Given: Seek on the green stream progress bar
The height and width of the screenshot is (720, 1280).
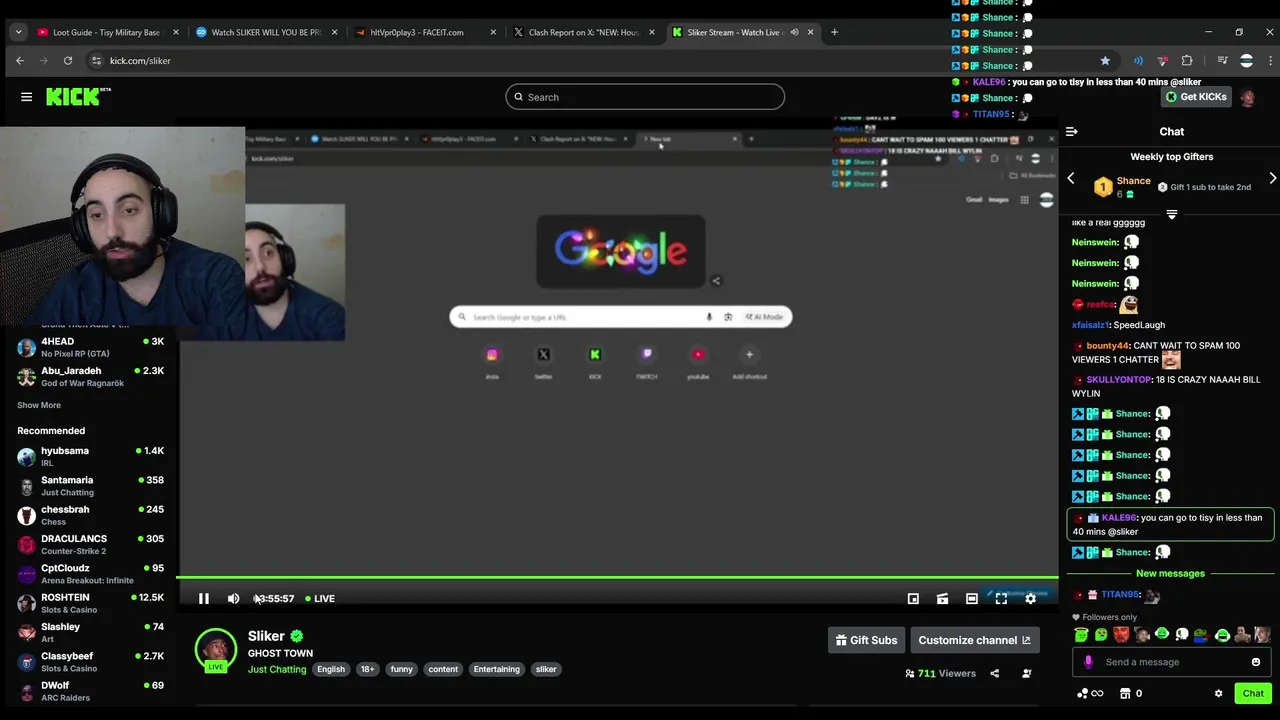Looking at the screenshot, I should point(617,577).
